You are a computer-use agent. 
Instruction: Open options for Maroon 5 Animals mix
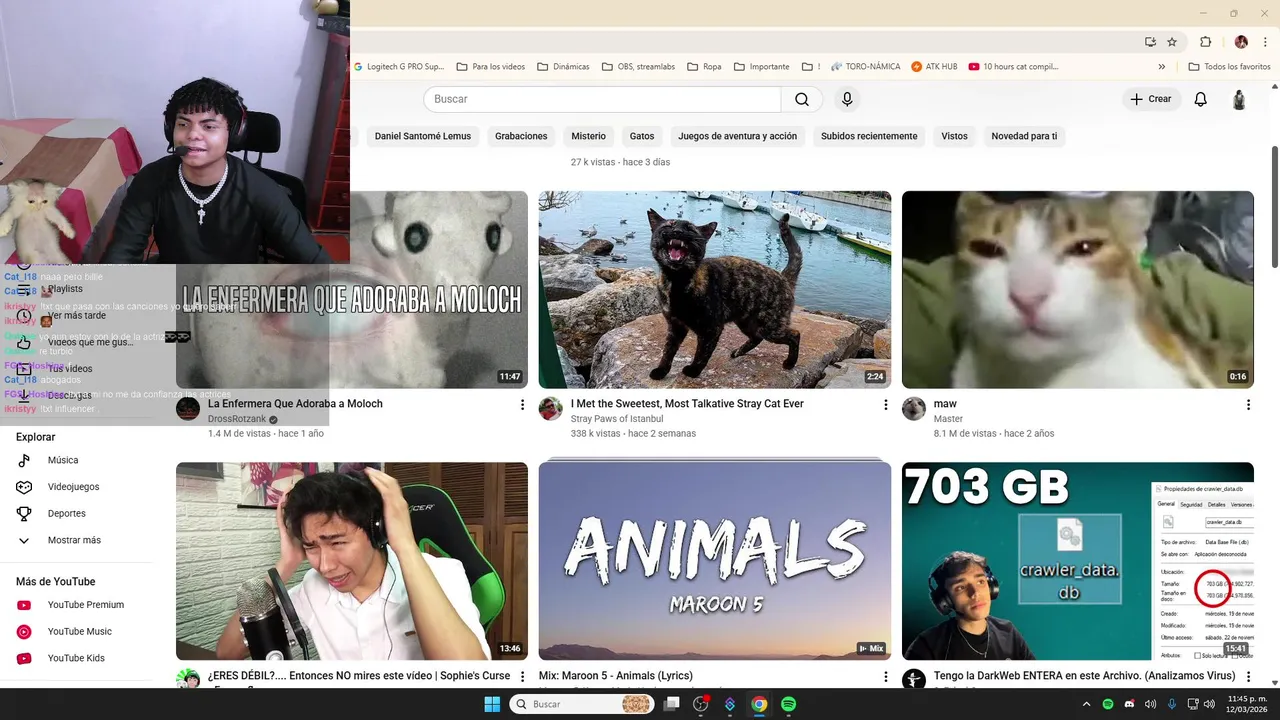[885, 677]
